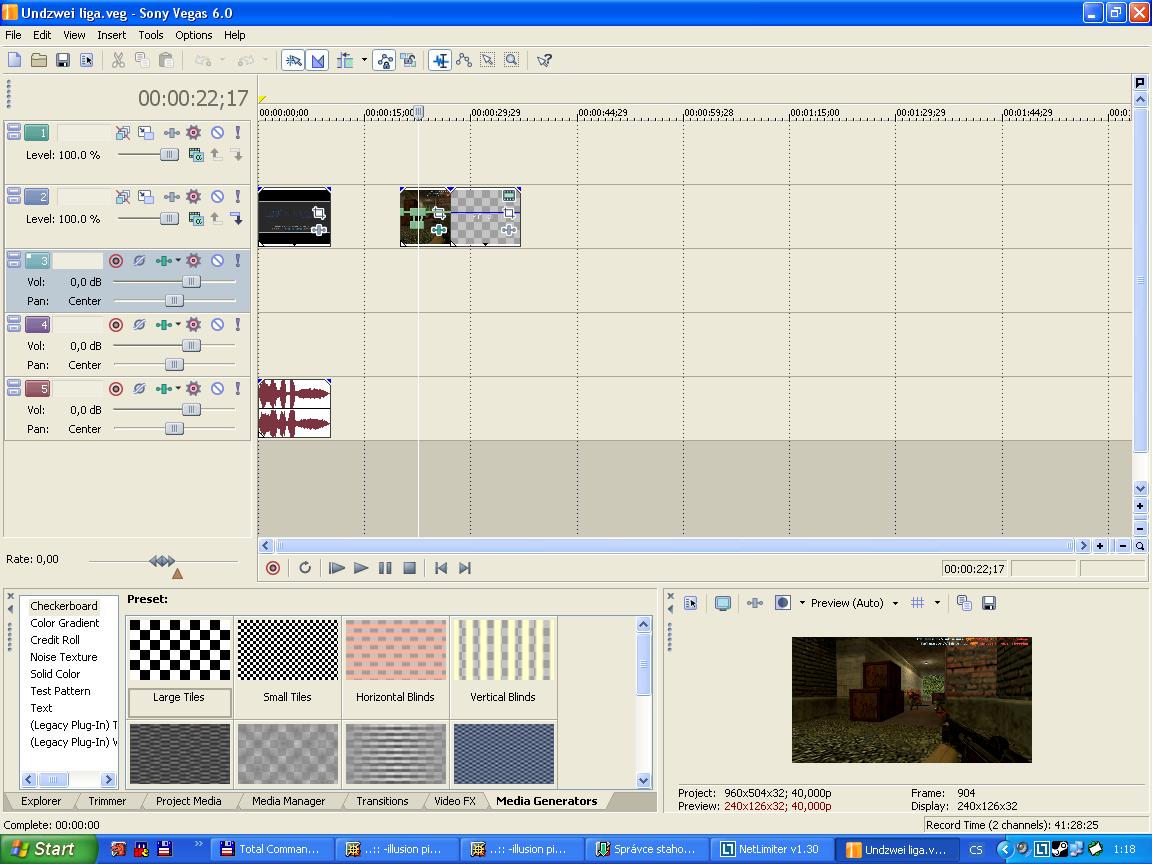Copy preview snapshot to clipboard
The image size is (1152, 864).
pyautogui.click(x=965, y=603)
